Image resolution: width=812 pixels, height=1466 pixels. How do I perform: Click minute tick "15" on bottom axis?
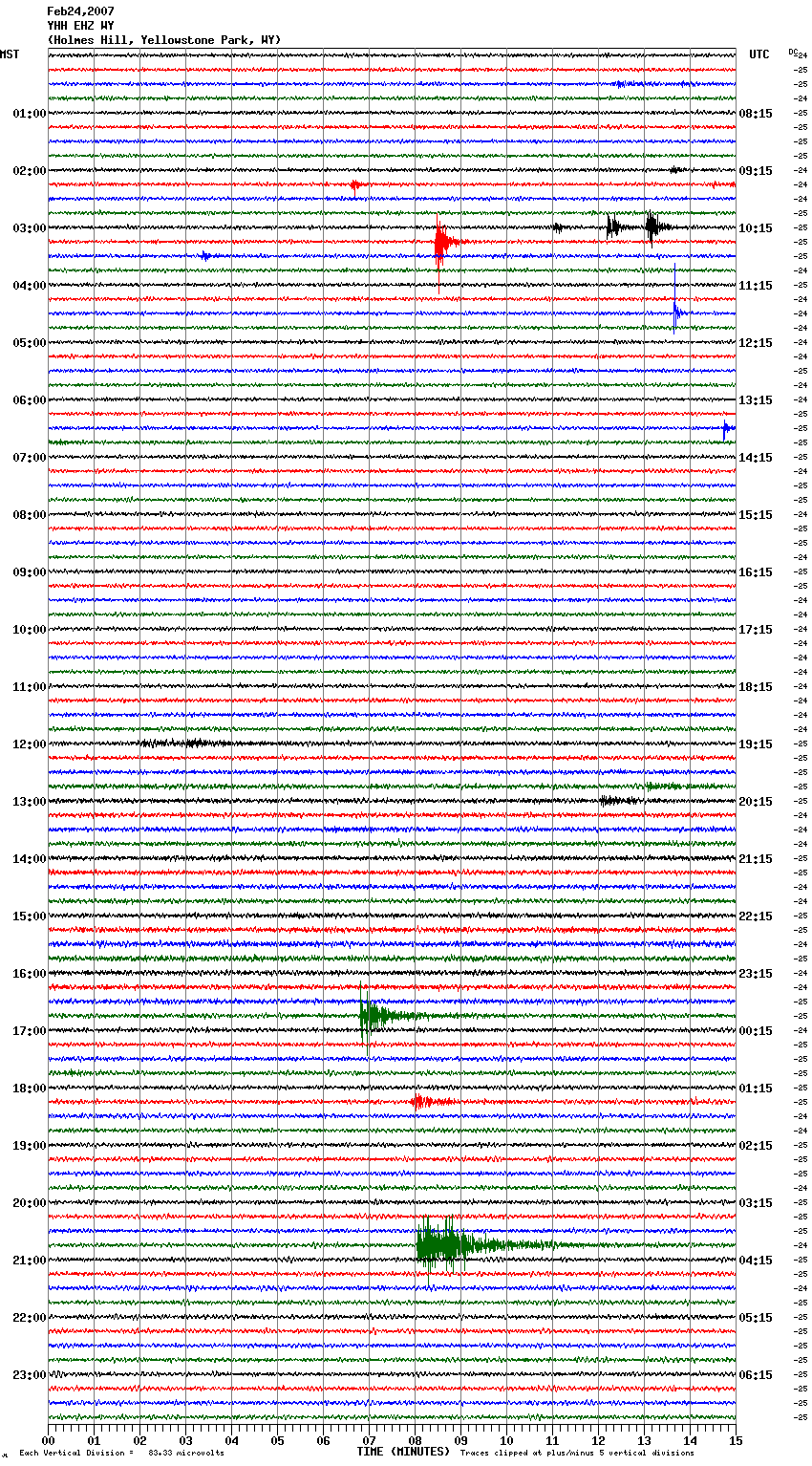click(x=736, y=1440)
